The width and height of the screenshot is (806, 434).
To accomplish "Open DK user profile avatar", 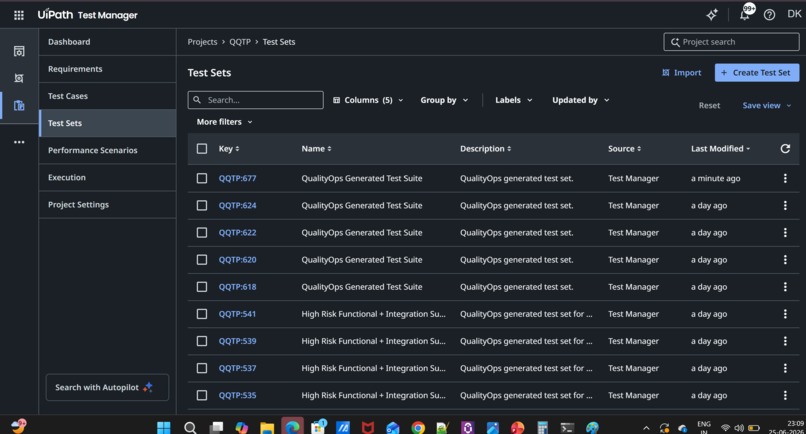I will [794, 14].
